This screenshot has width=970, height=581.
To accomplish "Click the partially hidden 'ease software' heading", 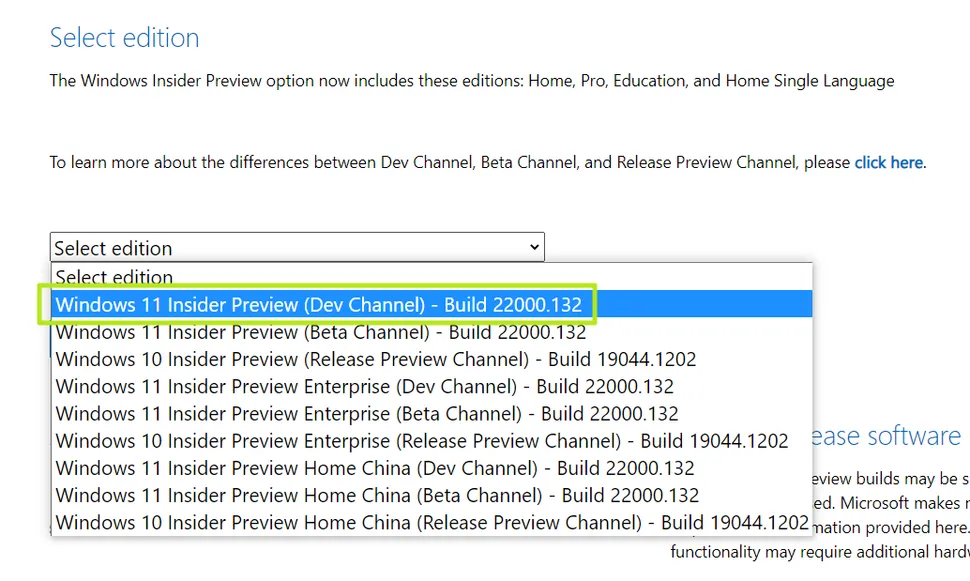I will pos(886,436).
